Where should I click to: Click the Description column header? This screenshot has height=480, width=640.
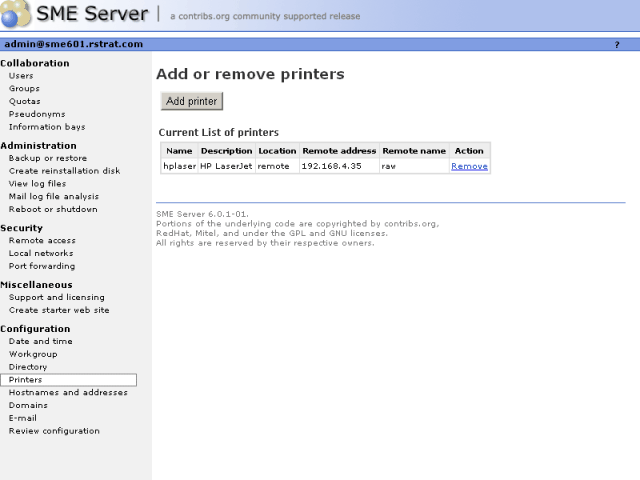[x=227, y=151]
